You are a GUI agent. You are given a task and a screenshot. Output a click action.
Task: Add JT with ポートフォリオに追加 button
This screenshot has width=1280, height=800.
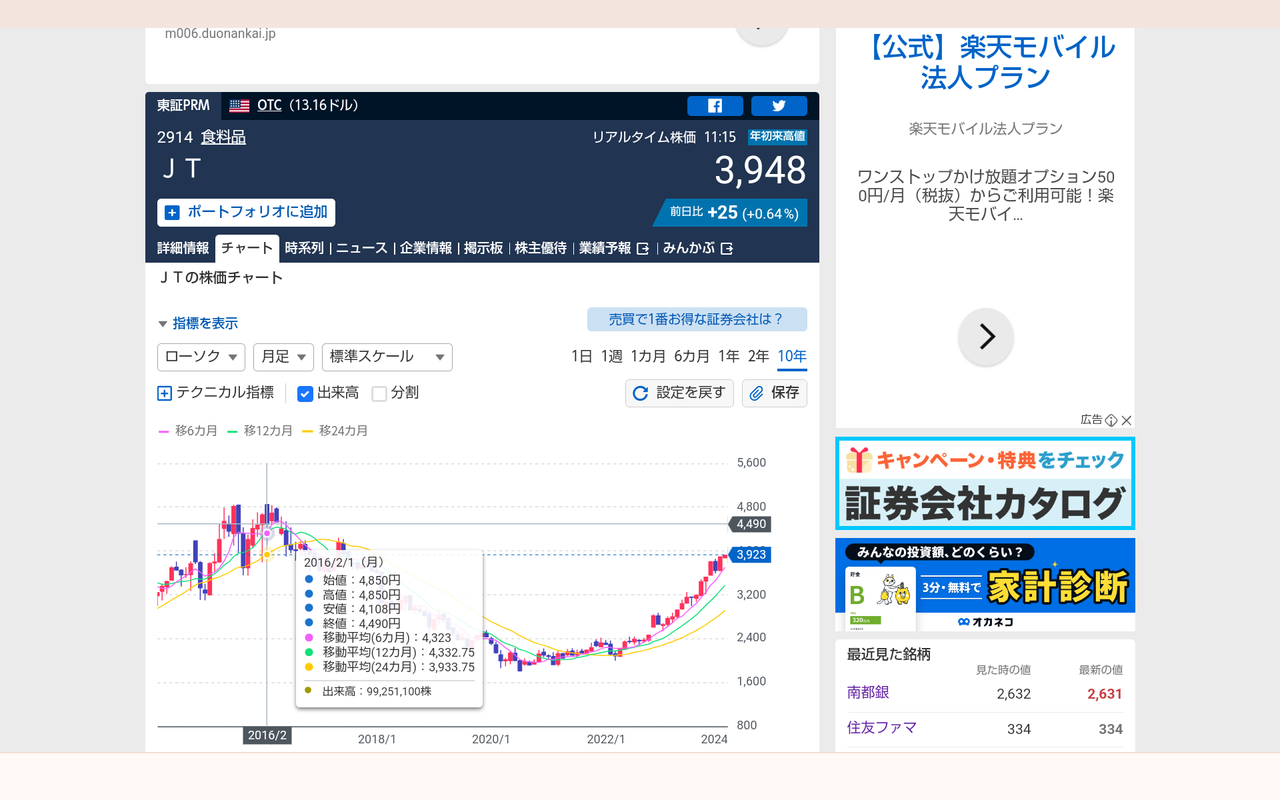coord(246,212)
